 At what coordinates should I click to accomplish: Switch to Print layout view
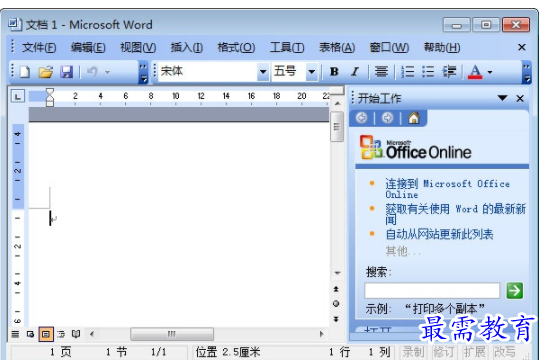coord(46,334)
